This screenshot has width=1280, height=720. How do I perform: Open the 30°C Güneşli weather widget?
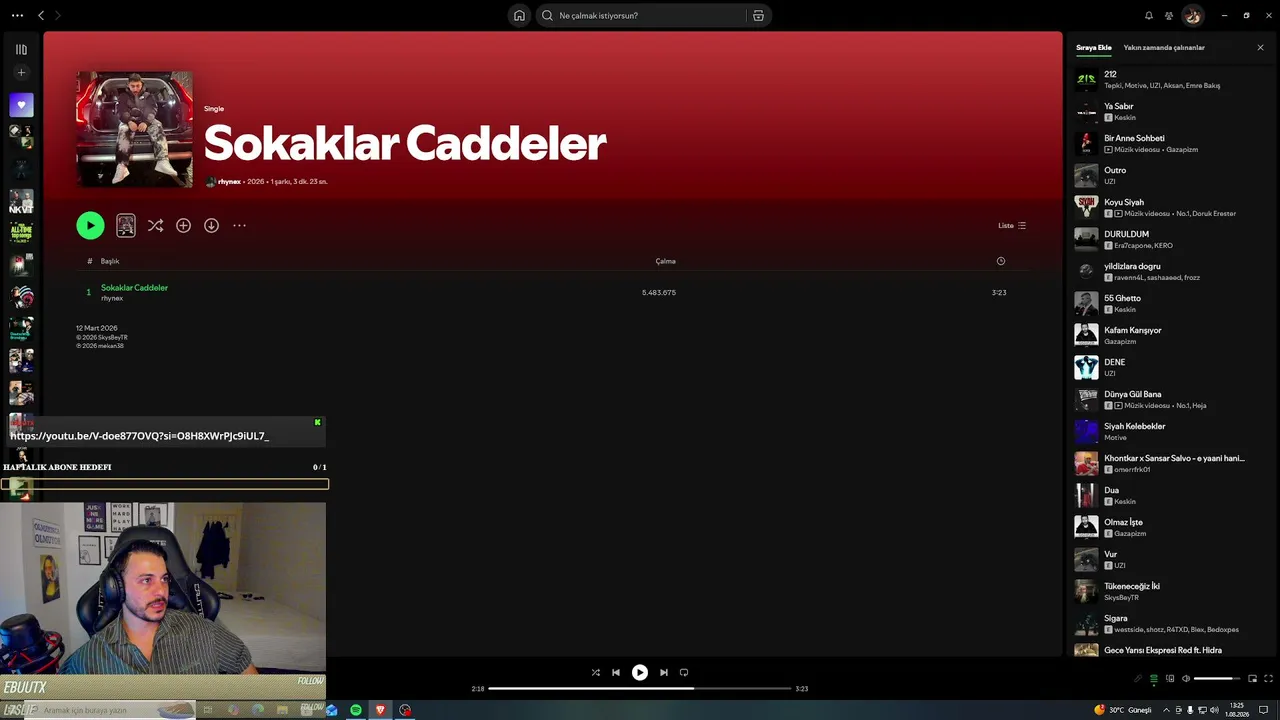(1123, 710)
